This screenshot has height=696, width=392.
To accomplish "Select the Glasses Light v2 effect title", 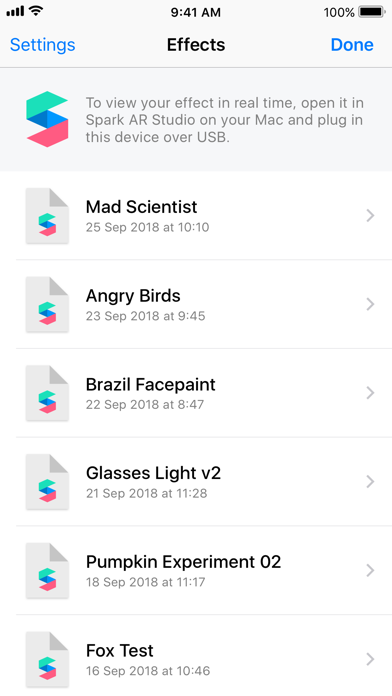I will 153,473.
